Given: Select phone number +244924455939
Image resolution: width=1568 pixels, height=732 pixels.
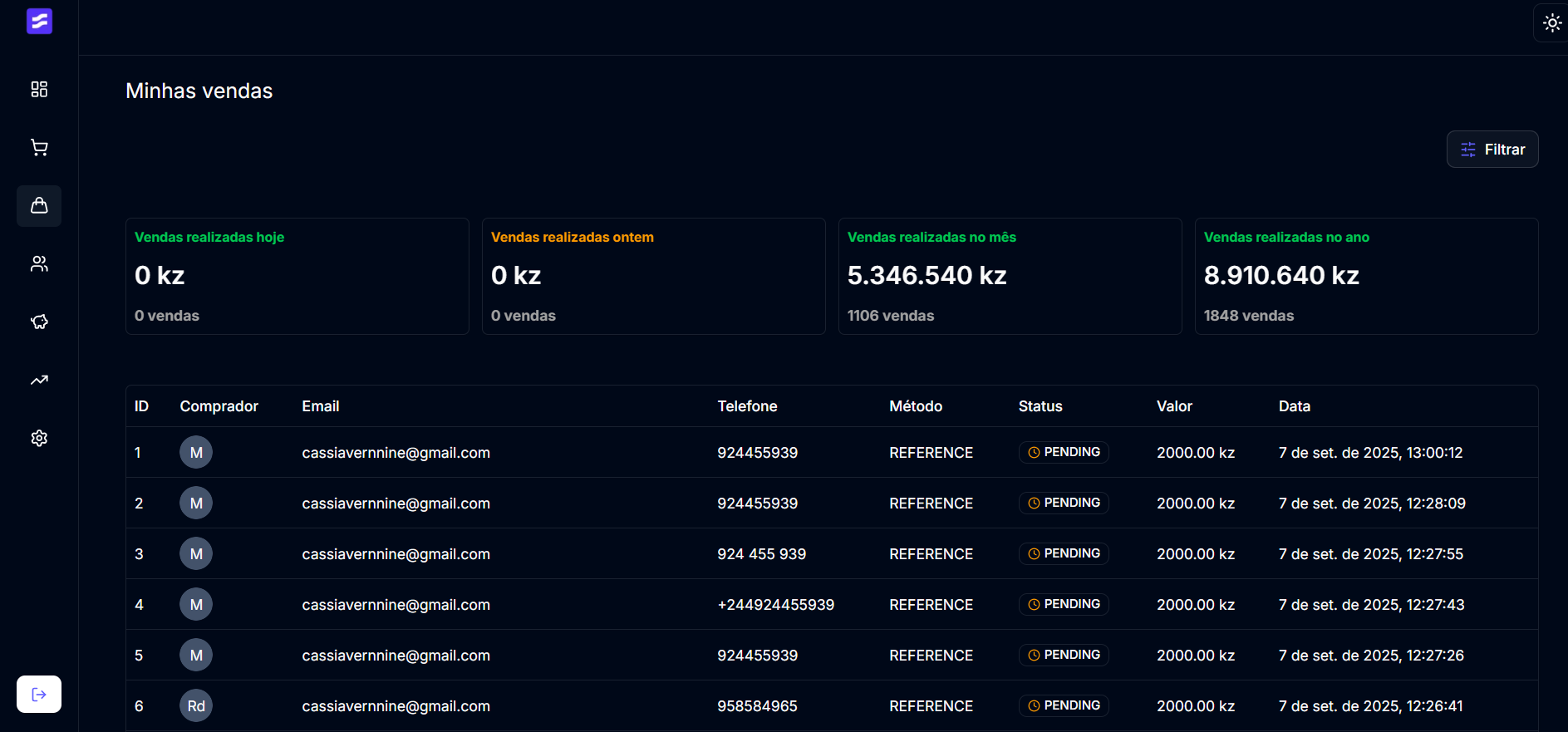Looking at the screenshot, I should [775, 605].
